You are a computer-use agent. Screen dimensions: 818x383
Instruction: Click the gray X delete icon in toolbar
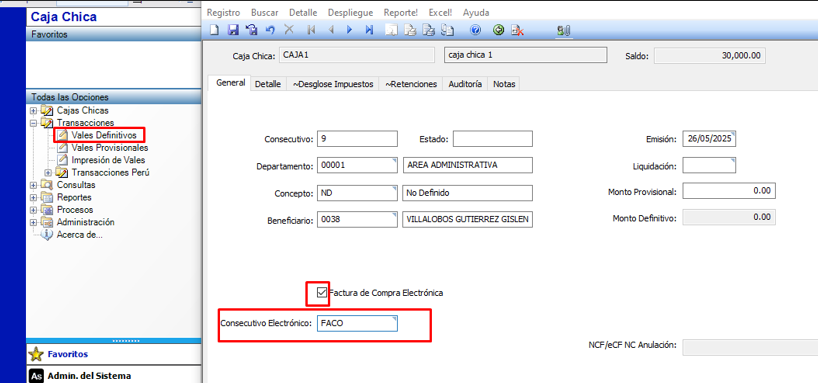tap(288, 30)
